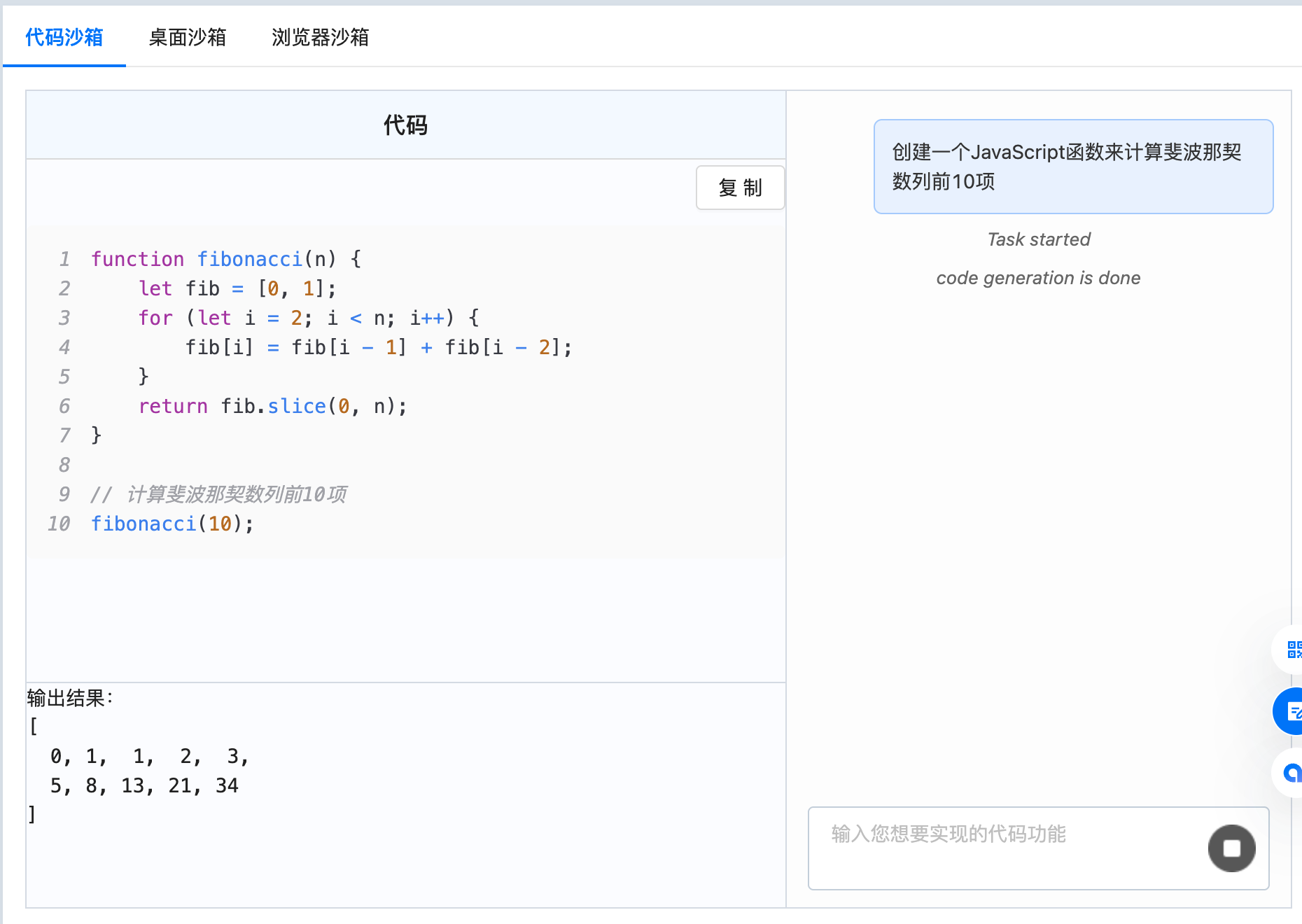Click the stop generation button
Image resolution: width=1302 pixels, height=924 pixels.
pos(1231,848)
